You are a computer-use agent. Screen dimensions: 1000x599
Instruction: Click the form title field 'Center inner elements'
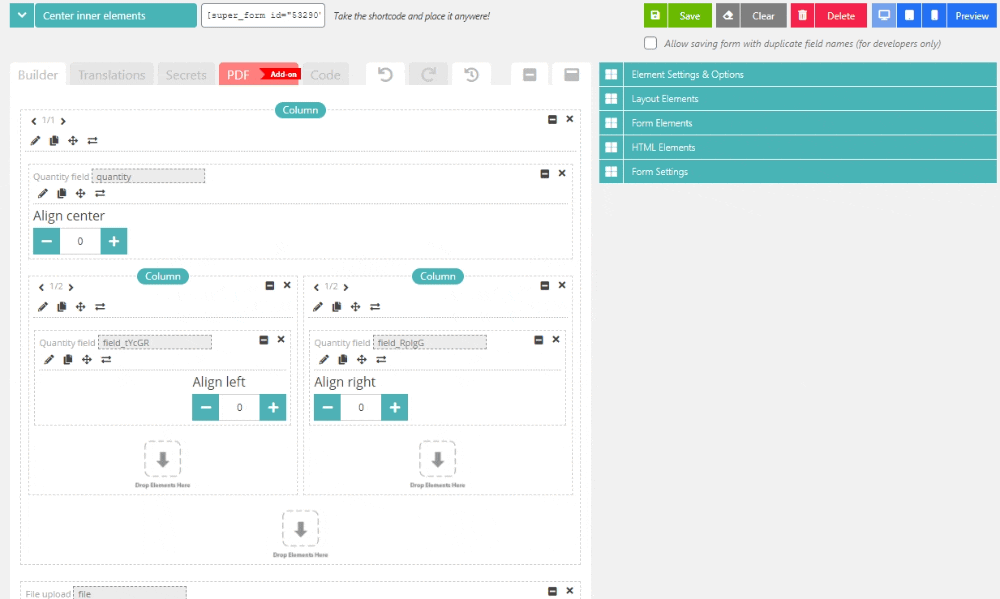point(115,15)
